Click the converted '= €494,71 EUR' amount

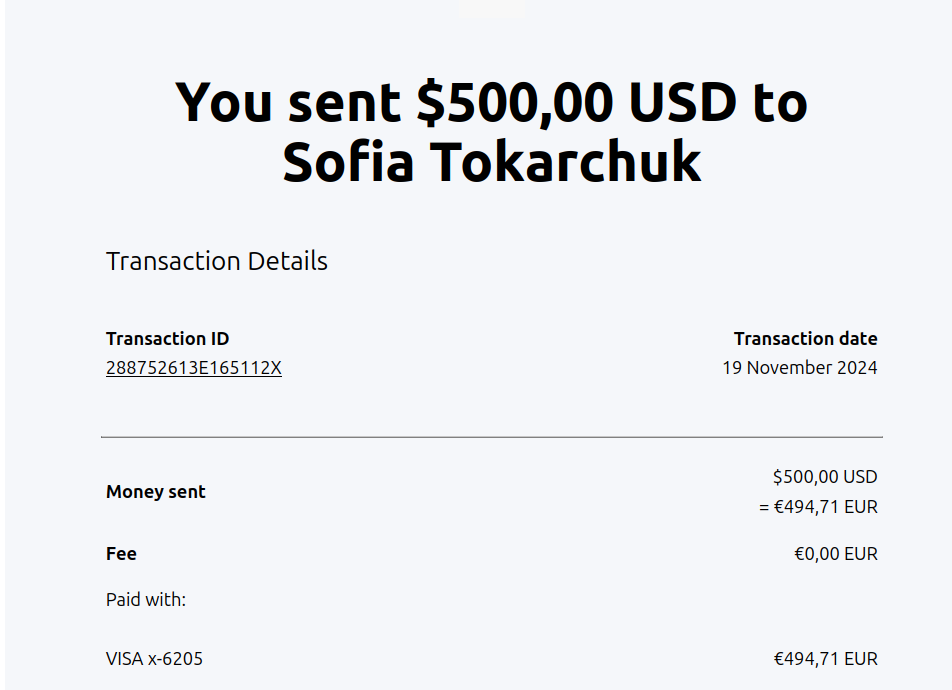817,507
